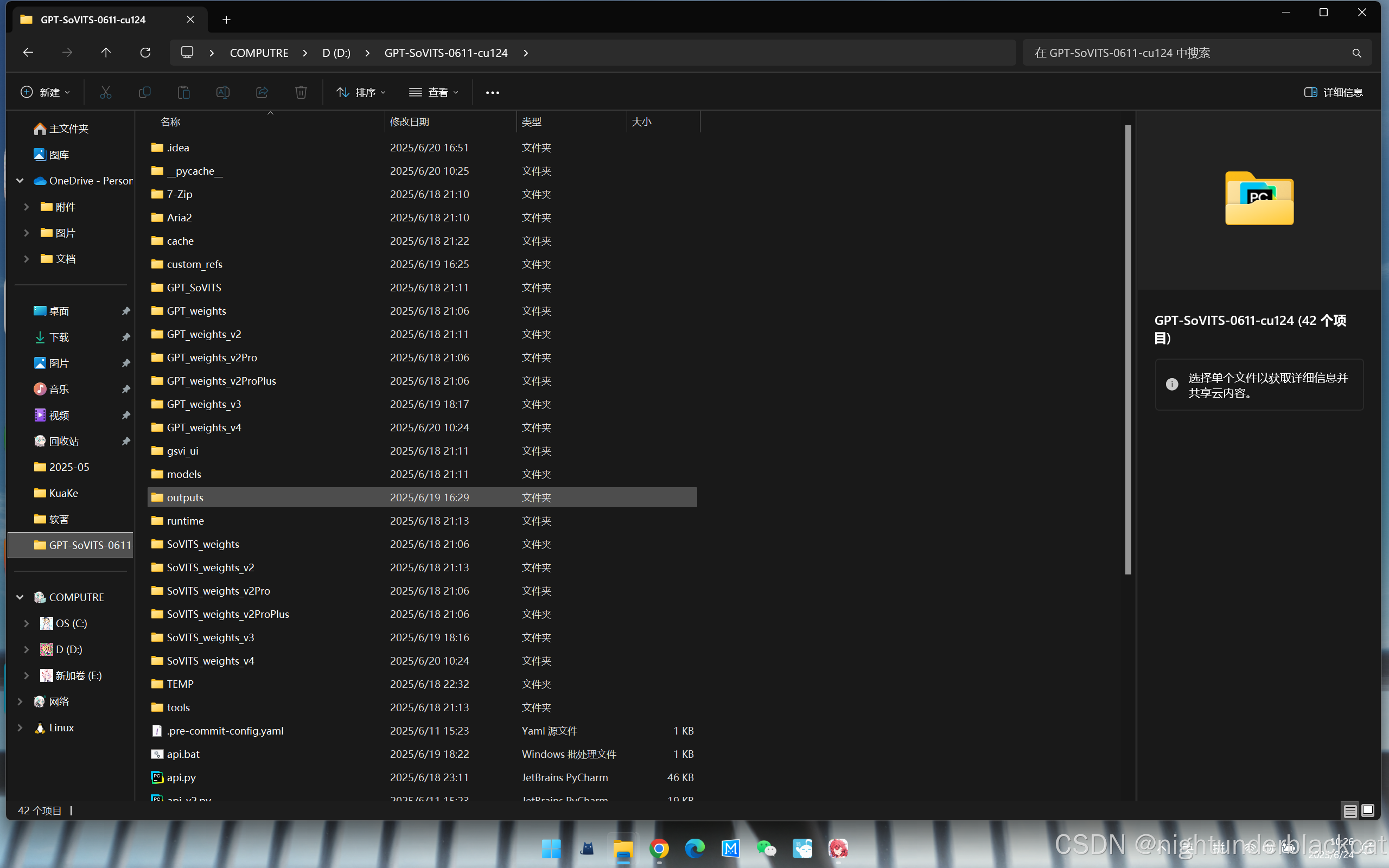
Task: Click File Explorer taskbar icon
Action: (x=623, y=848)
